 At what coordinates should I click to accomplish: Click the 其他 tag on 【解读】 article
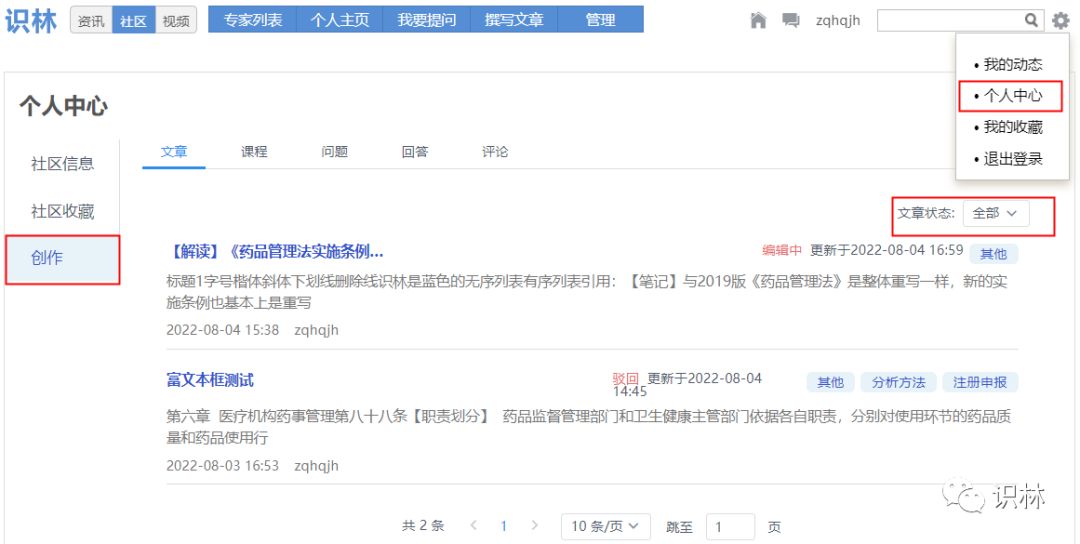pos(993,255)
